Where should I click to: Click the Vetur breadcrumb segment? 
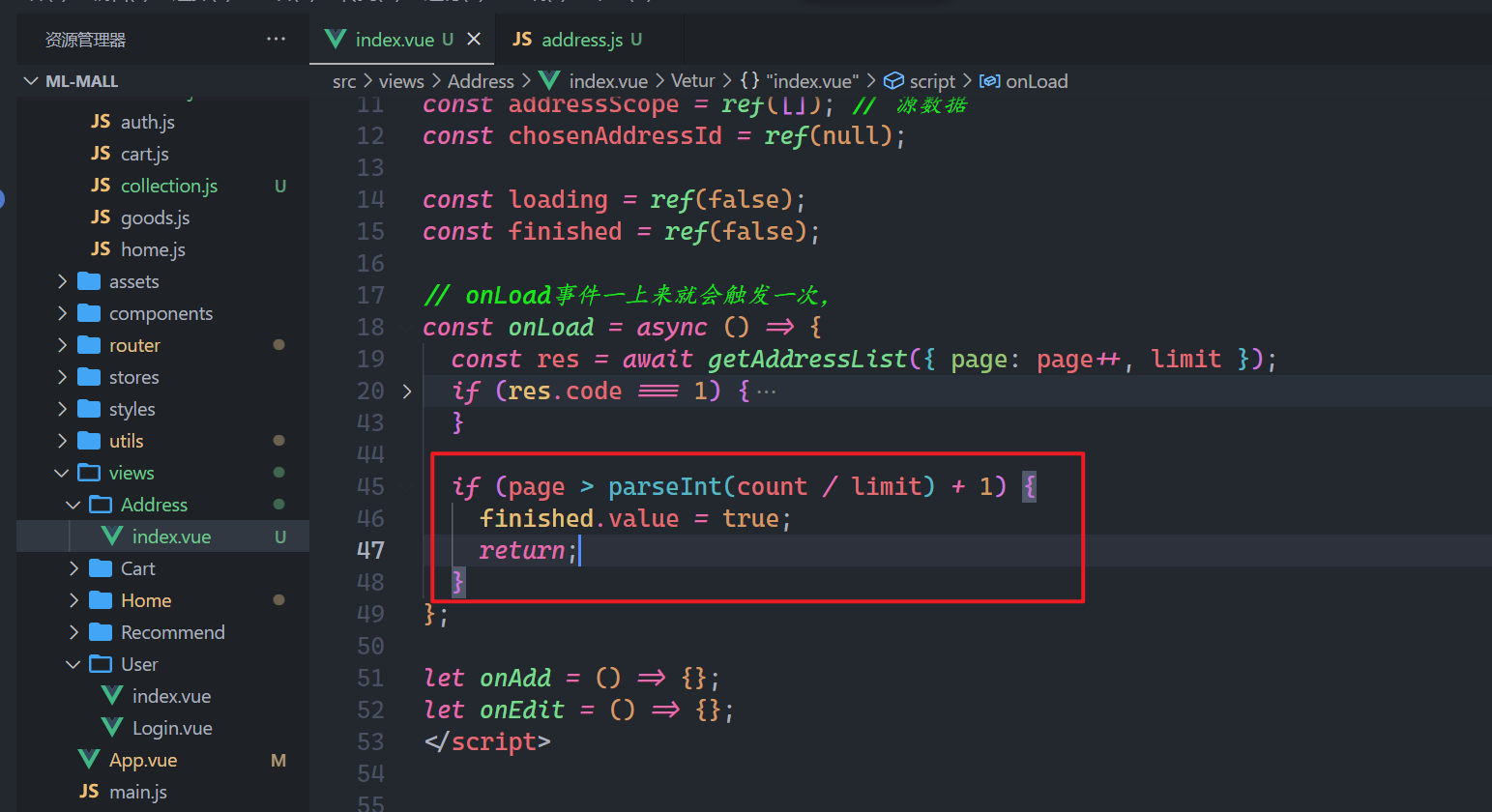click(693, 81)
